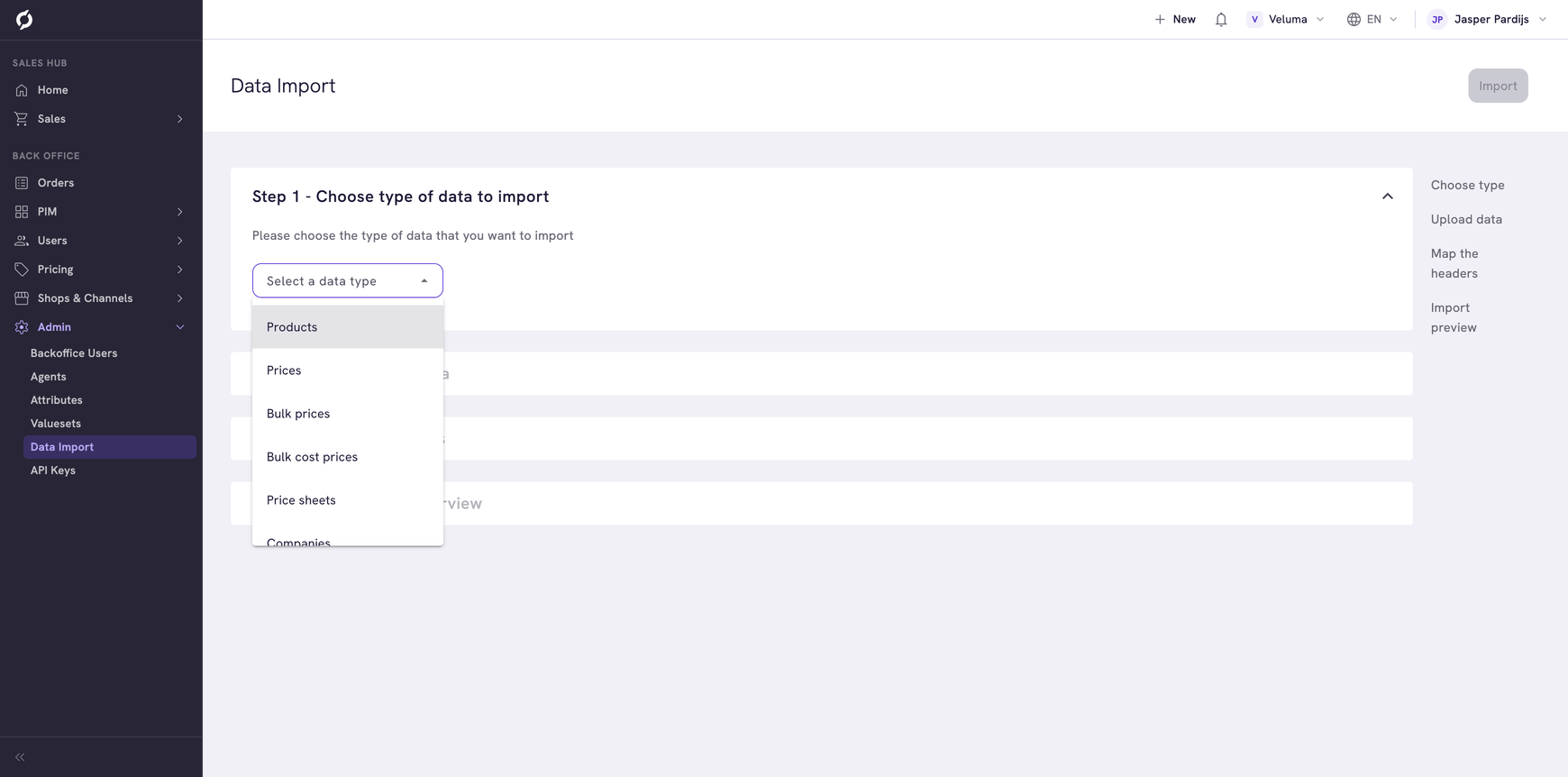The image size is (1568, 777).
Task: Choose Bulk cost prices option
Action: [348, 457]
